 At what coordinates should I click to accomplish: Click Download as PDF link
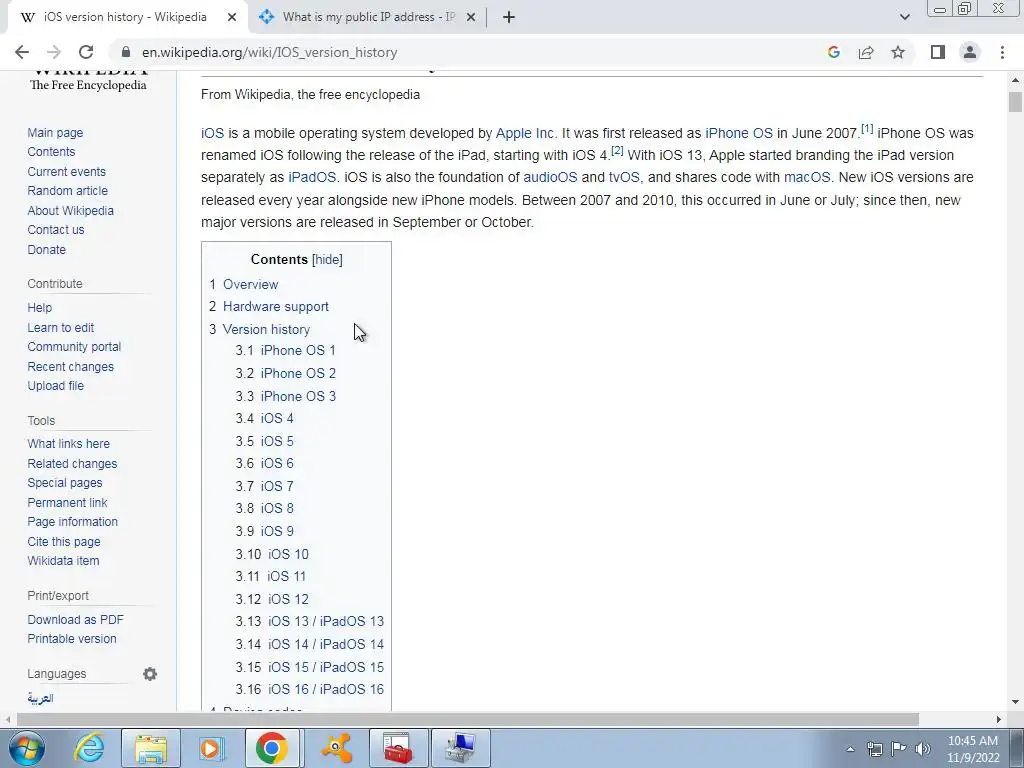76,619
